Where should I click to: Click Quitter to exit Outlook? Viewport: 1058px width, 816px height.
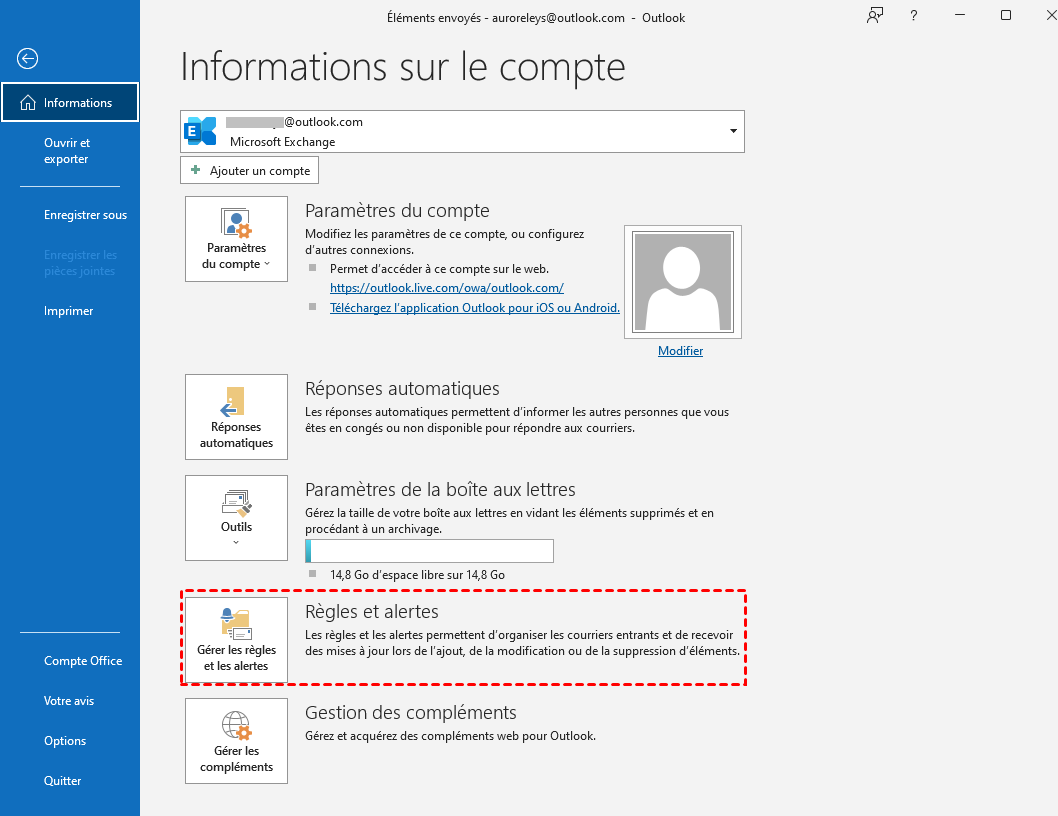tap(62, 780)
